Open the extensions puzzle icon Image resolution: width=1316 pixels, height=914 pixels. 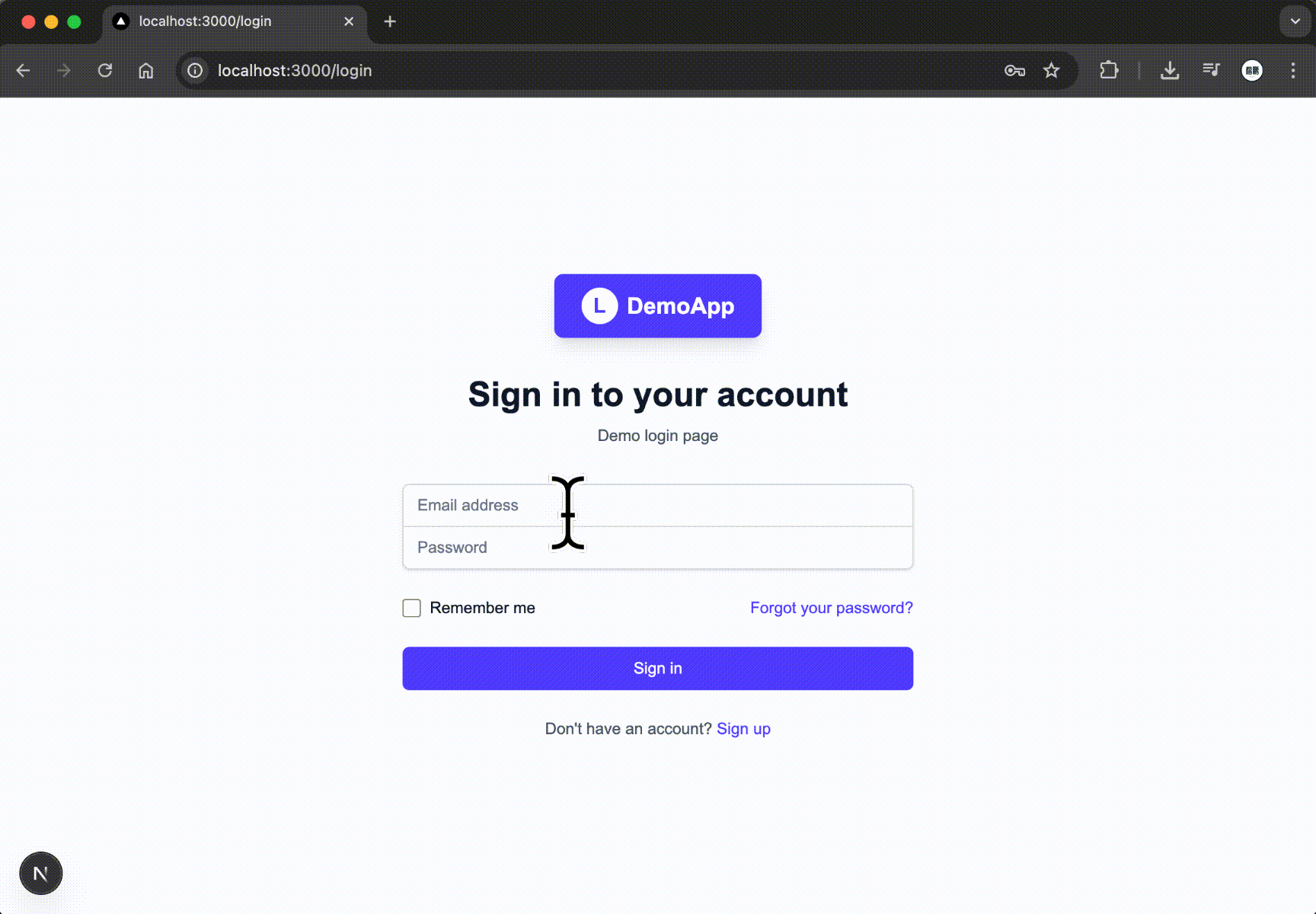tap(1109, 71)
